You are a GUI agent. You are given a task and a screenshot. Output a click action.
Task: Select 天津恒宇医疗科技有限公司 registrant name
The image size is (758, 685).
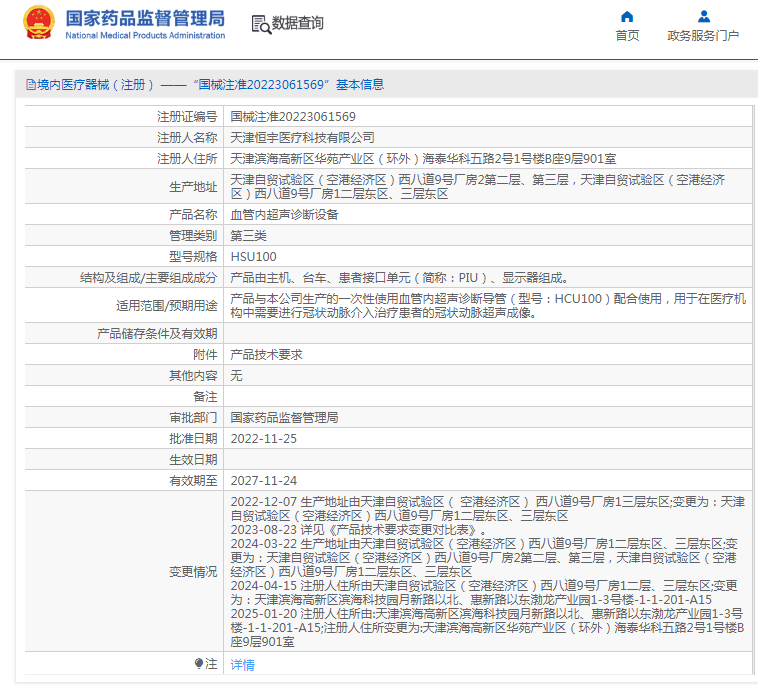point(302,138)
